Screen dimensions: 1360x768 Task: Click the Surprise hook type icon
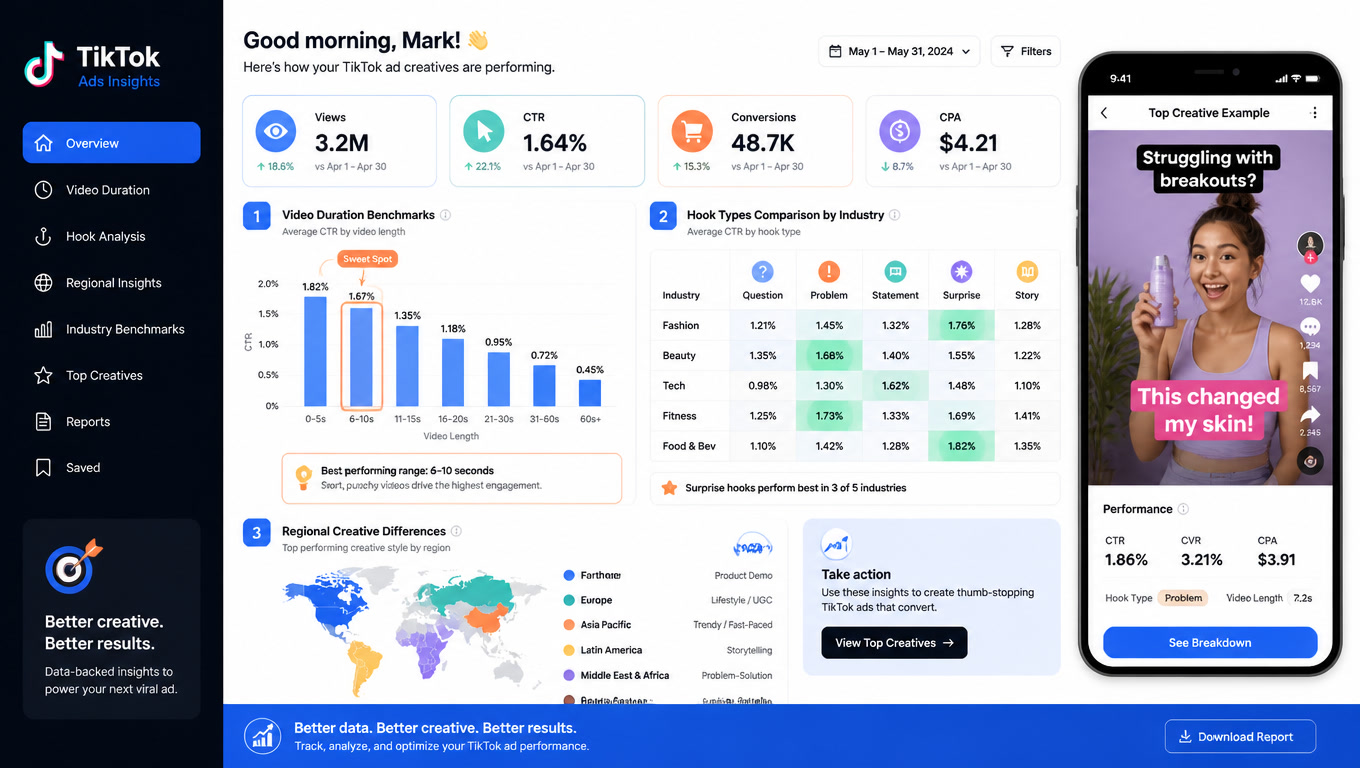tap(961, 271)
